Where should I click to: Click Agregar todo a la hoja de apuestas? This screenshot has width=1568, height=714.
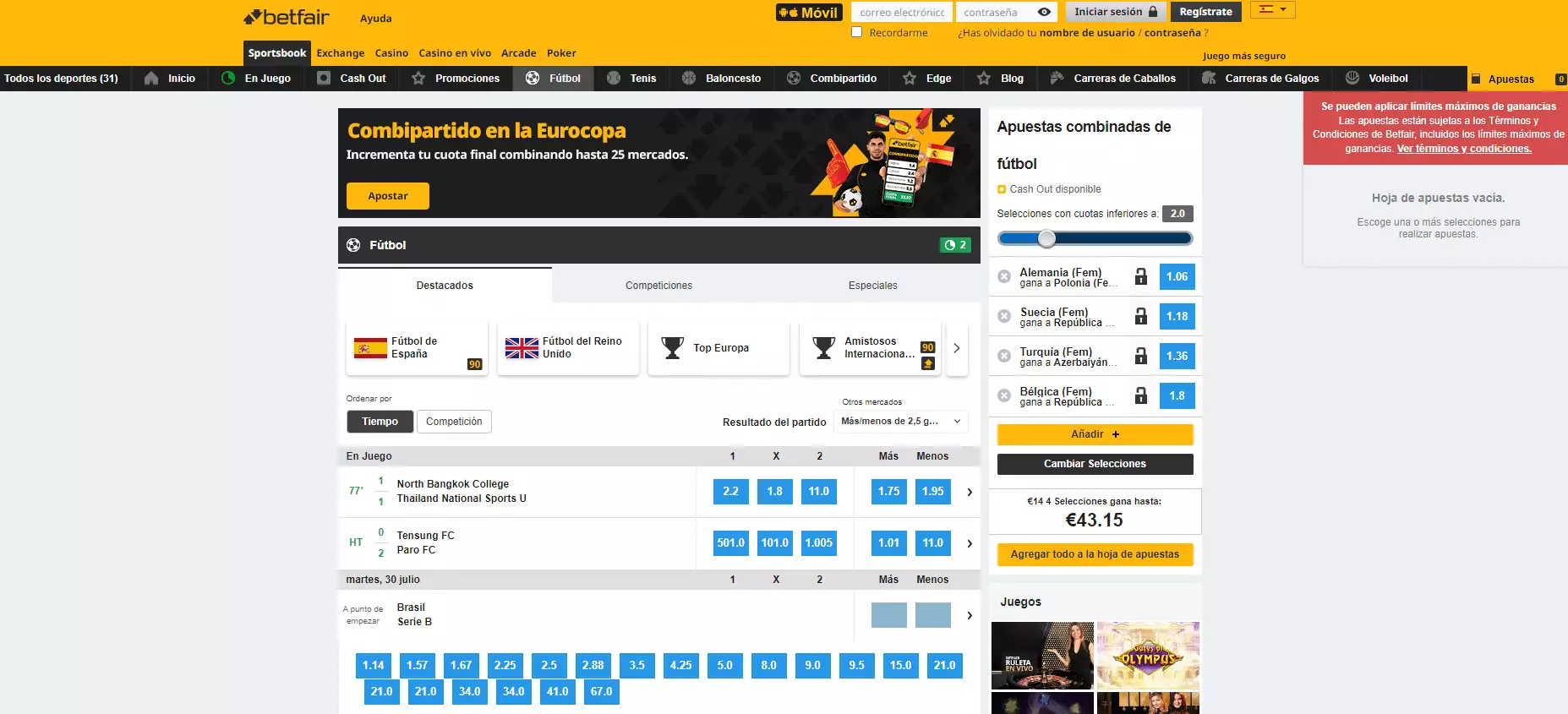click(x=1095, y=554)
